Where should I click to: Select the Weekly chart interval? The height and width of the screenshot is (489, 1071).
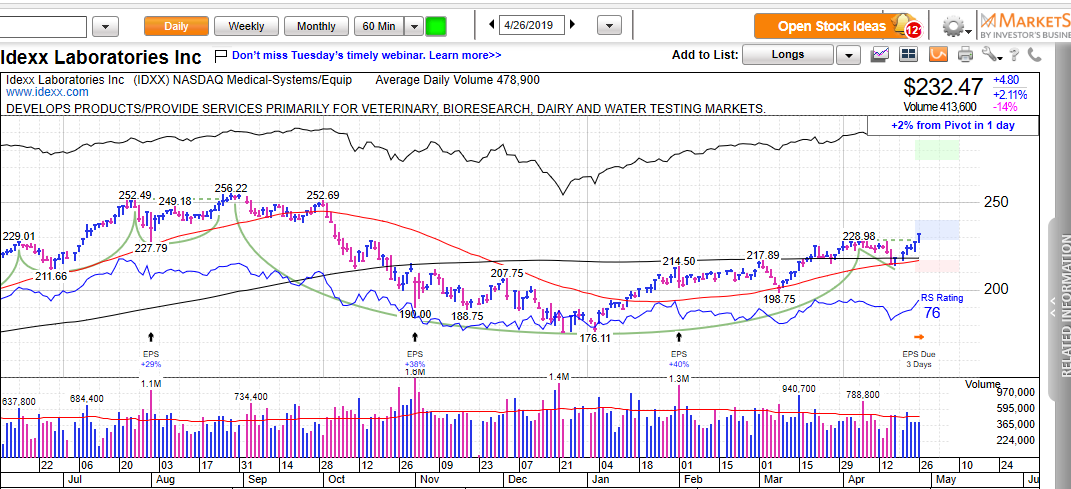pyautogui.click(x=246, y=27)
